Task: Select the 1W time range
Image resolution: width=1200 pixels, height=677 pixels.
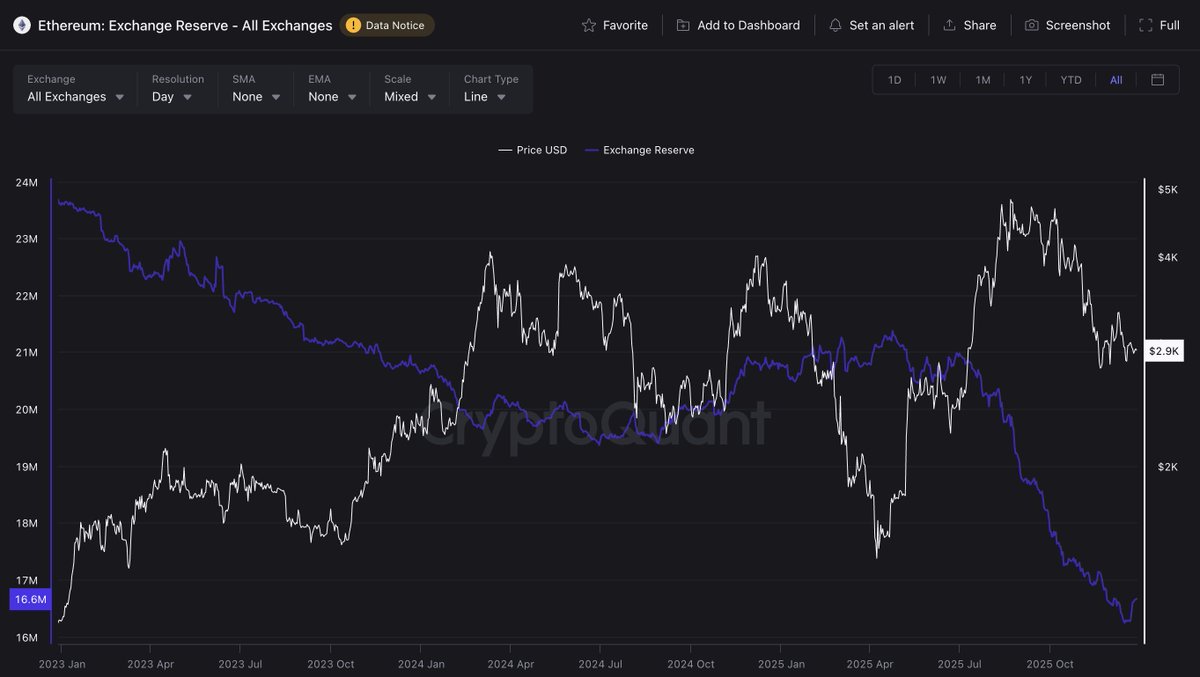Action: [938, 80]
